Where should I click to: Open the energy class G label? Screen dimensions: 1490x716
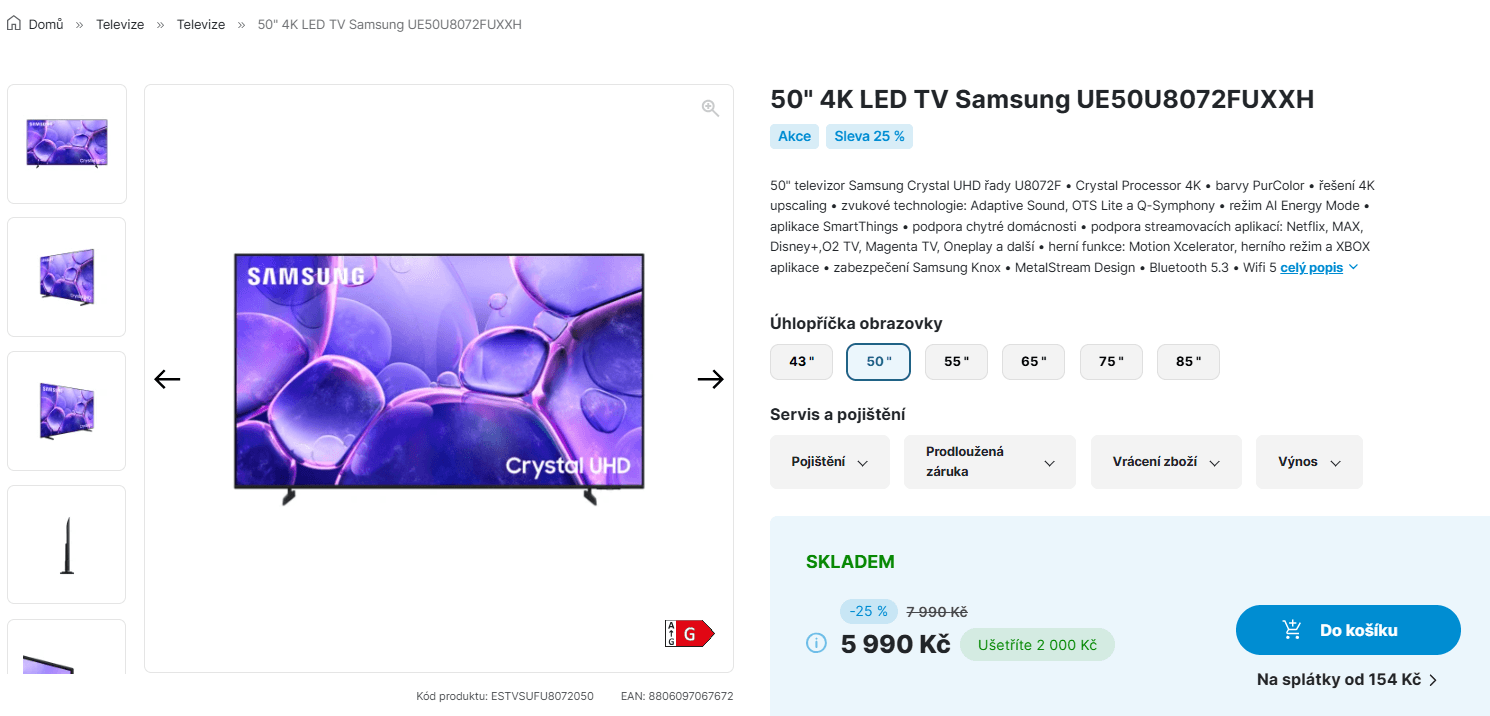689,632
